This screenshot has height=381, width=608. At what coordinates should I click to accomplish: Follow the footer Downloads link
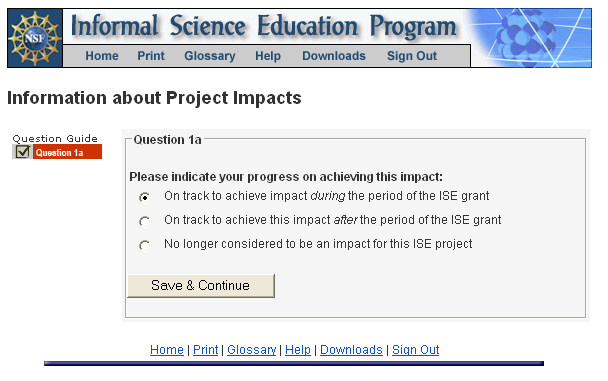tap(351, 350)
